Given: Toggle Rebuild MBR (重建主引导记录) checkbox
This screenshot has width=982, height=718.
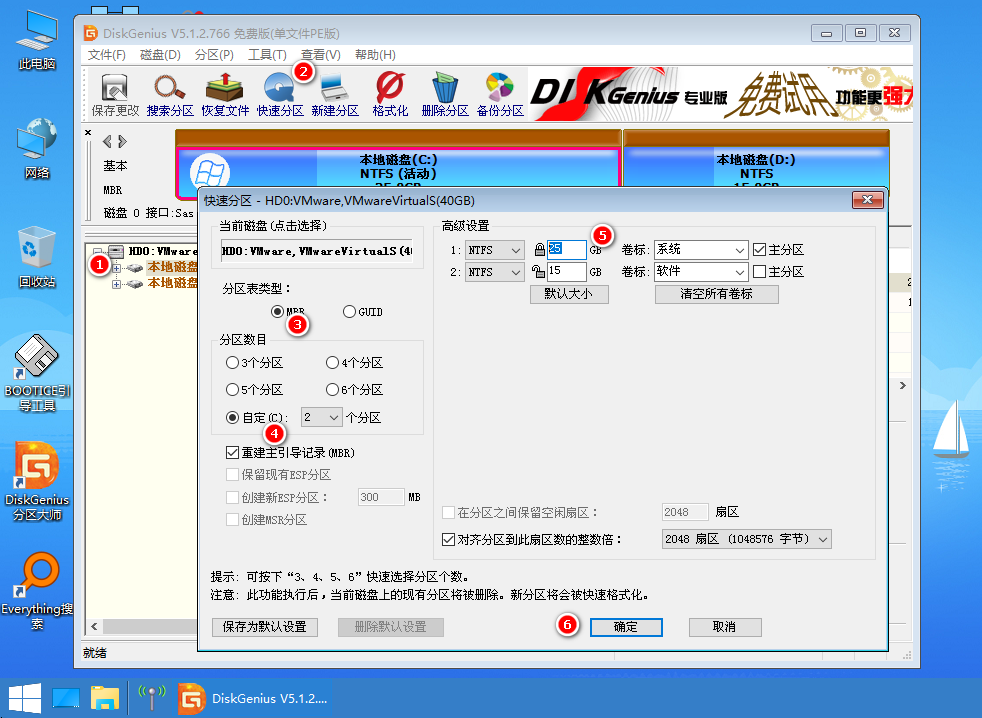Looking at the screenshot, I should [232, 452].
